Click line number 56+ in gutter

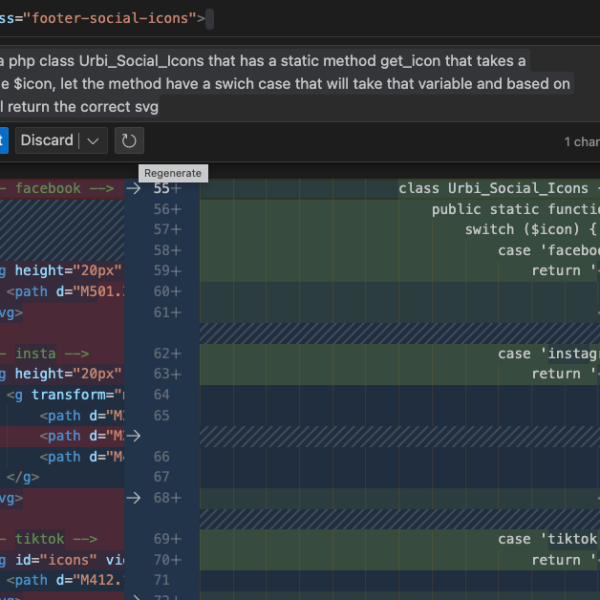167,209
